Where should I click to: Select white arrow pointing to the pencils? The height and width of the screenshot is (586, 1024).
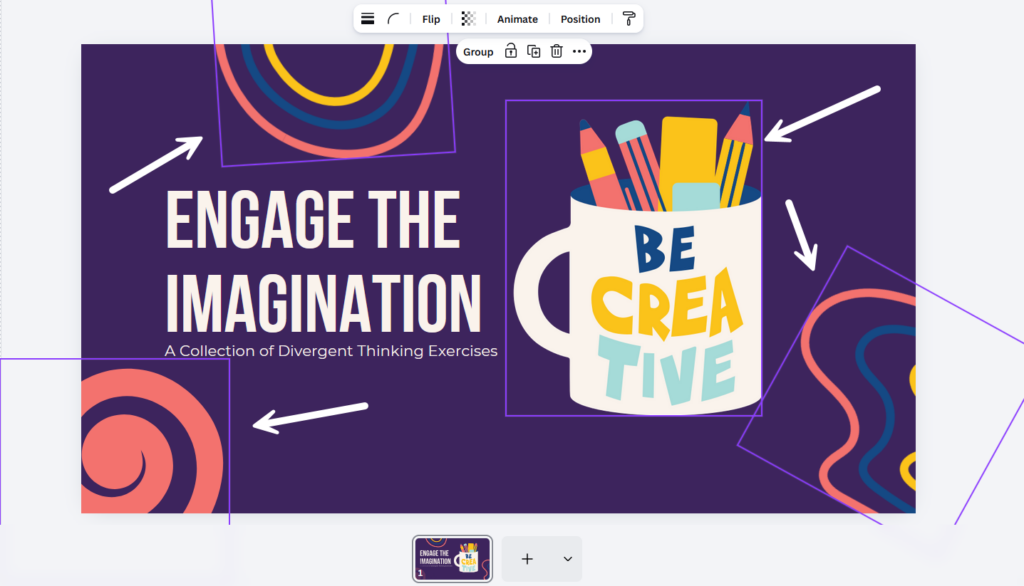click(x=822, y=113)
